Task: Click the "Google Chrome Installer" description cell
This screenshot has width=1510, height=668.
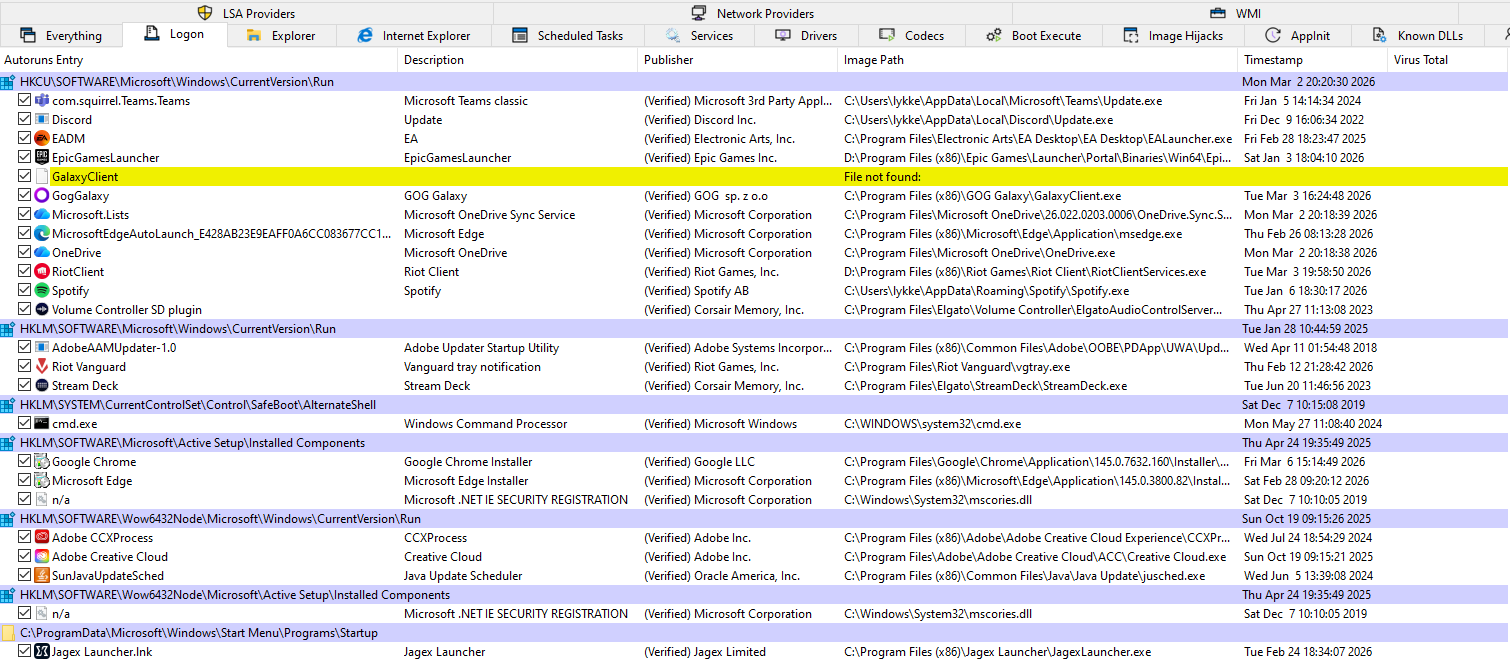Action: (x=468, y=462)
